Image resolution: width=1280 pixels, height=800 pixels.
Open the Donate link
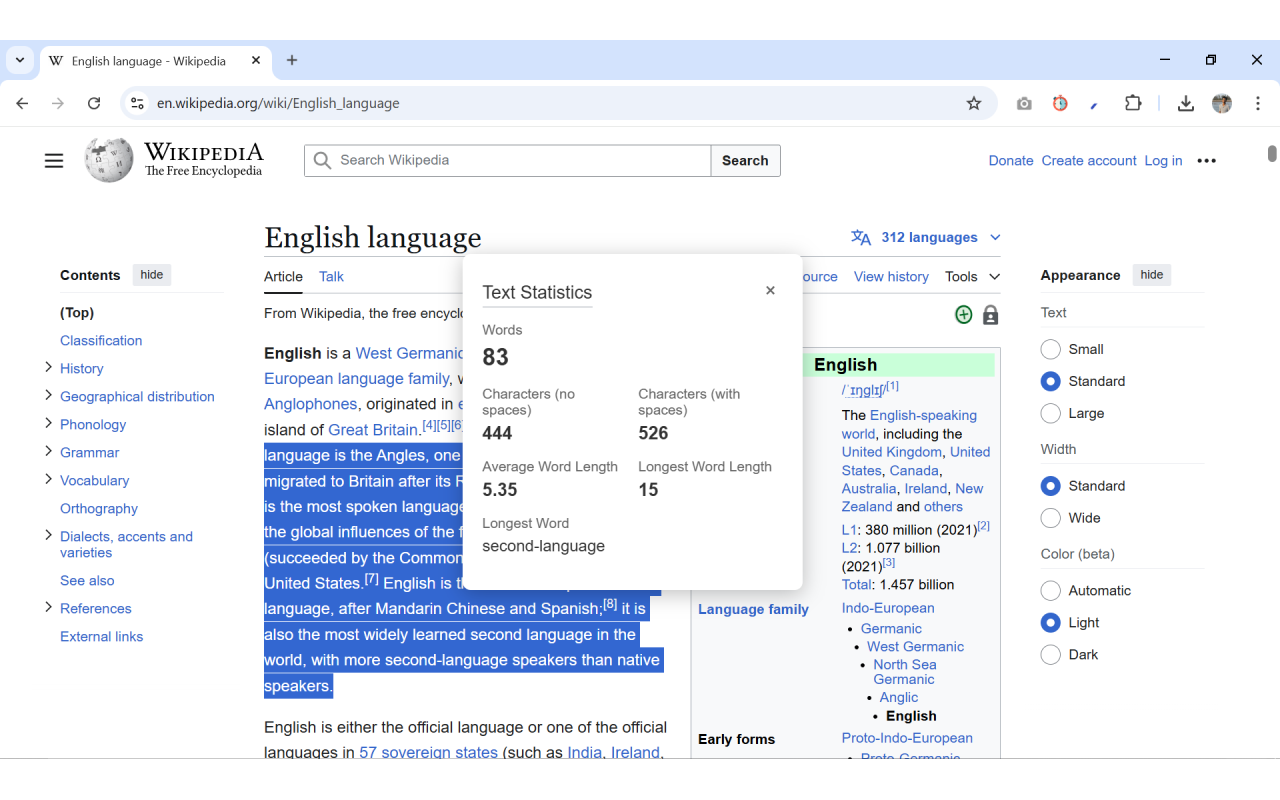[1011, 160]
